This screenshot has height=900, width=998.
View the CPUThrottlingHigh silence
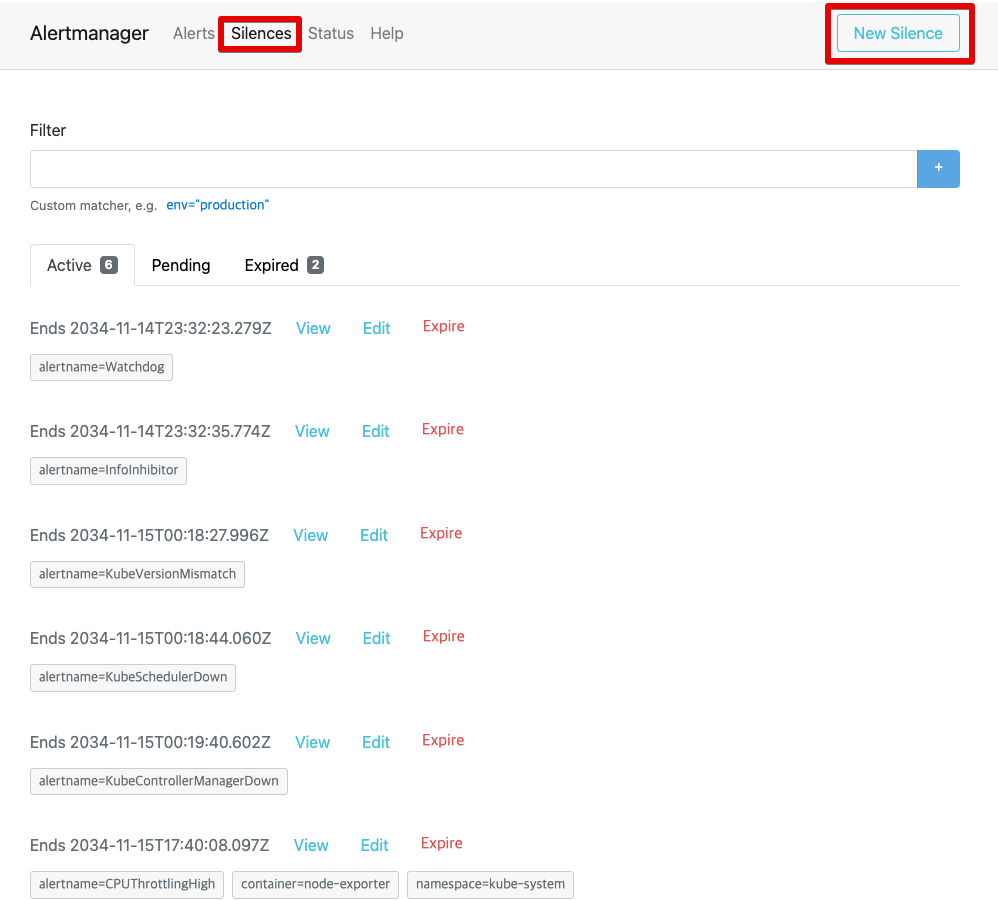click(x=311, y=845)
